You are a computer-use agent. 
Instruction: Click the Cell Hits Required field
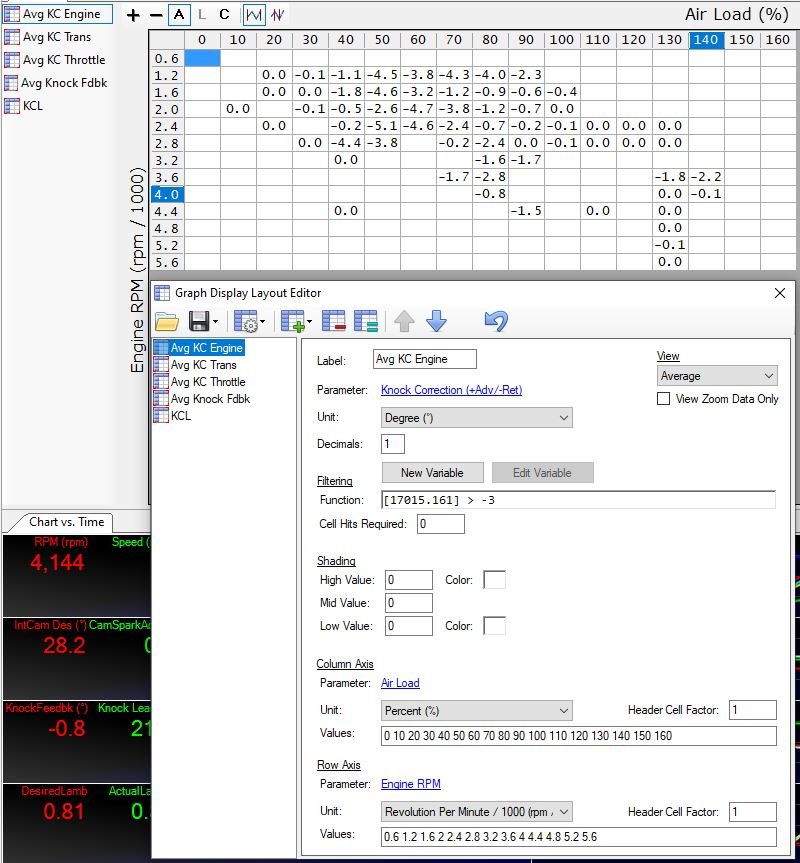pyautogui.click(x=441, y=524)
